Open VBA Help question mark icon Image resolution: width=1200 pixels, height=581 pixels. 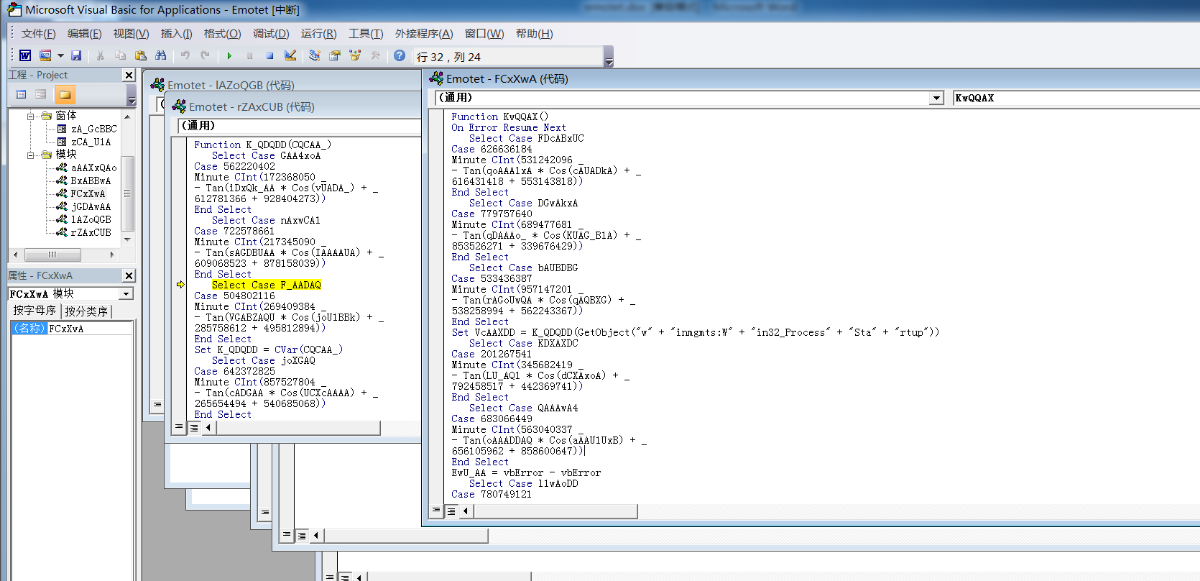point(399,56)
